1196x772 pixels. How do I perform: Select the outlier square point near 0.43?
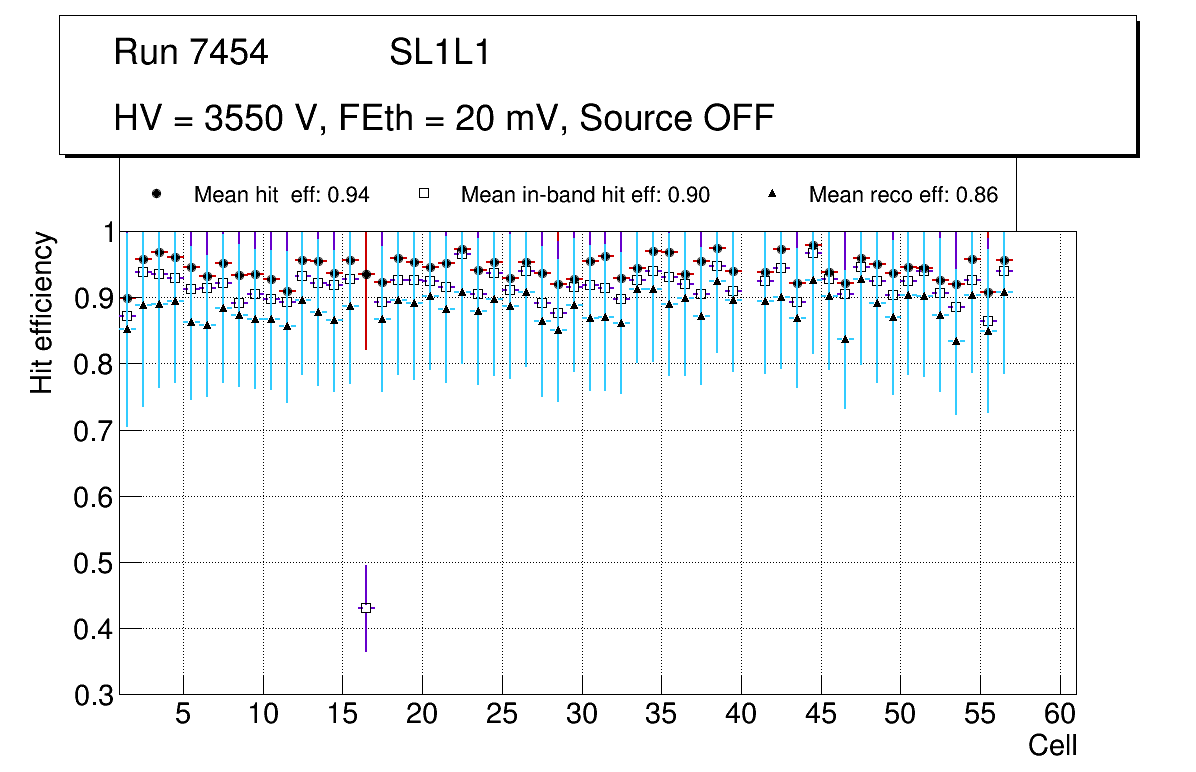point(366,608)
